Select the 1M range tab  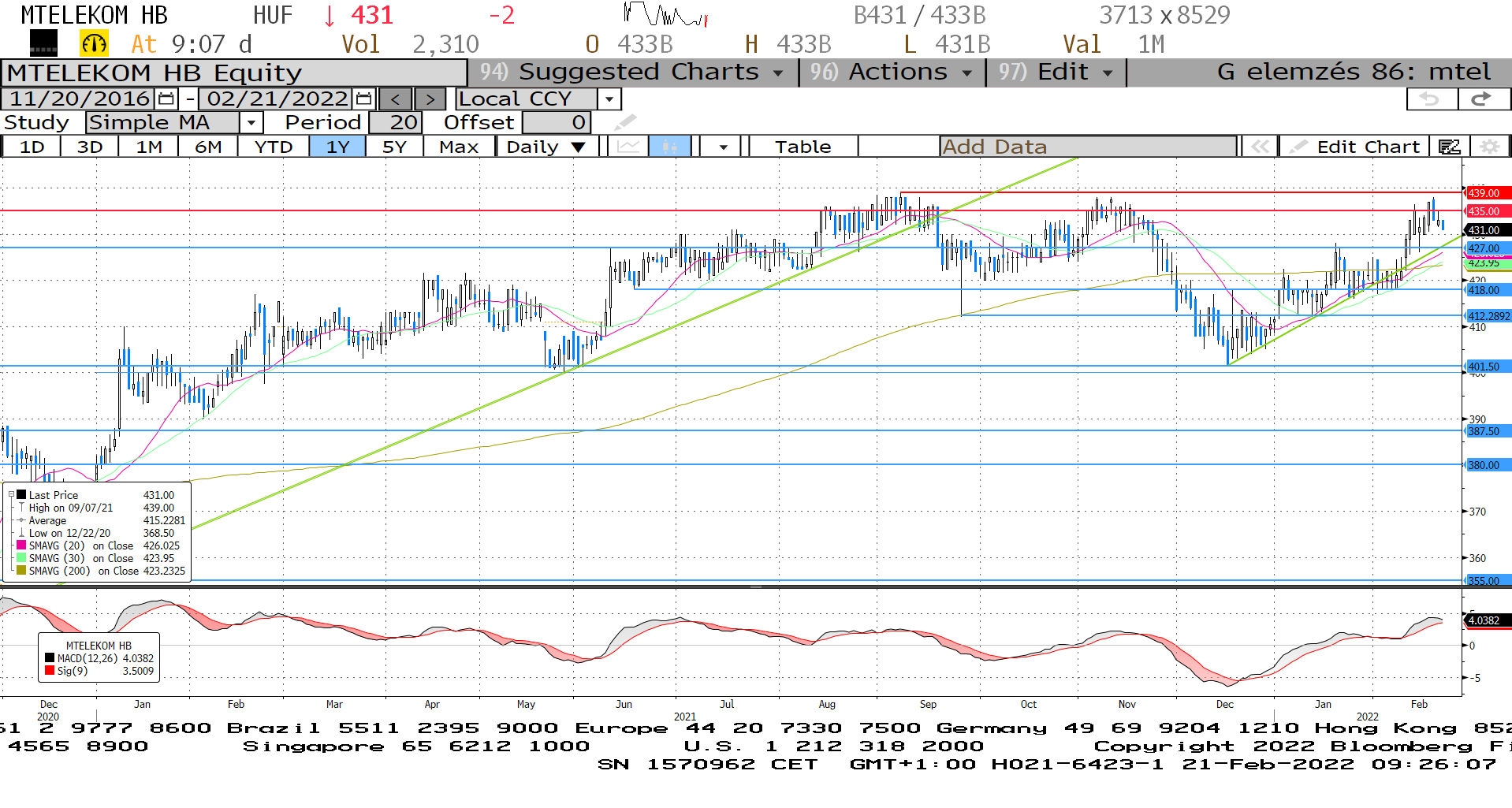tap(149, 147)
